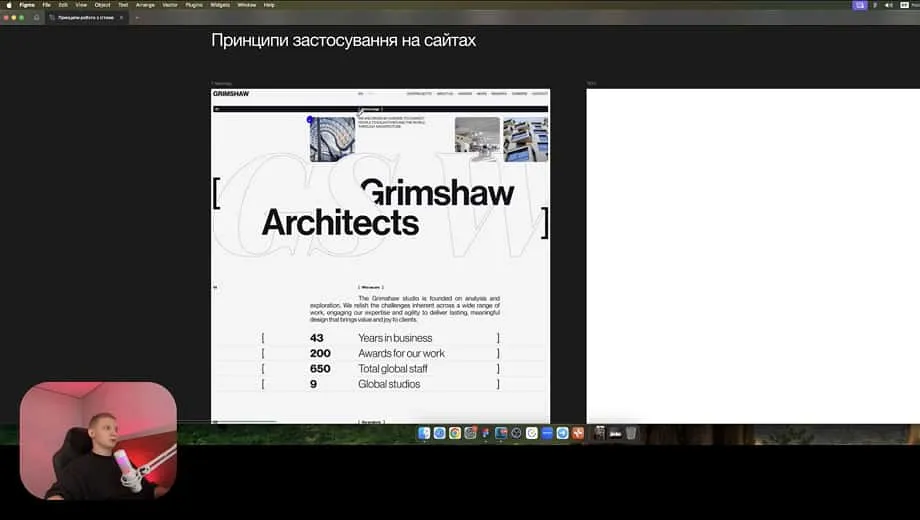Open the ChatGPT dock icon
The image size is (920, 520).
(516, 433)
